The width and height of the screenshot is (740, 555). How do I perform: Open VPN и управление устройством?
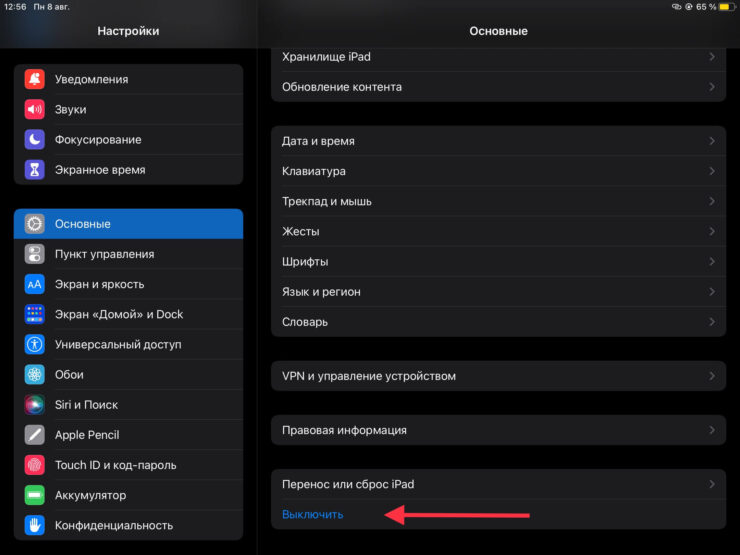tap(498, 376)
